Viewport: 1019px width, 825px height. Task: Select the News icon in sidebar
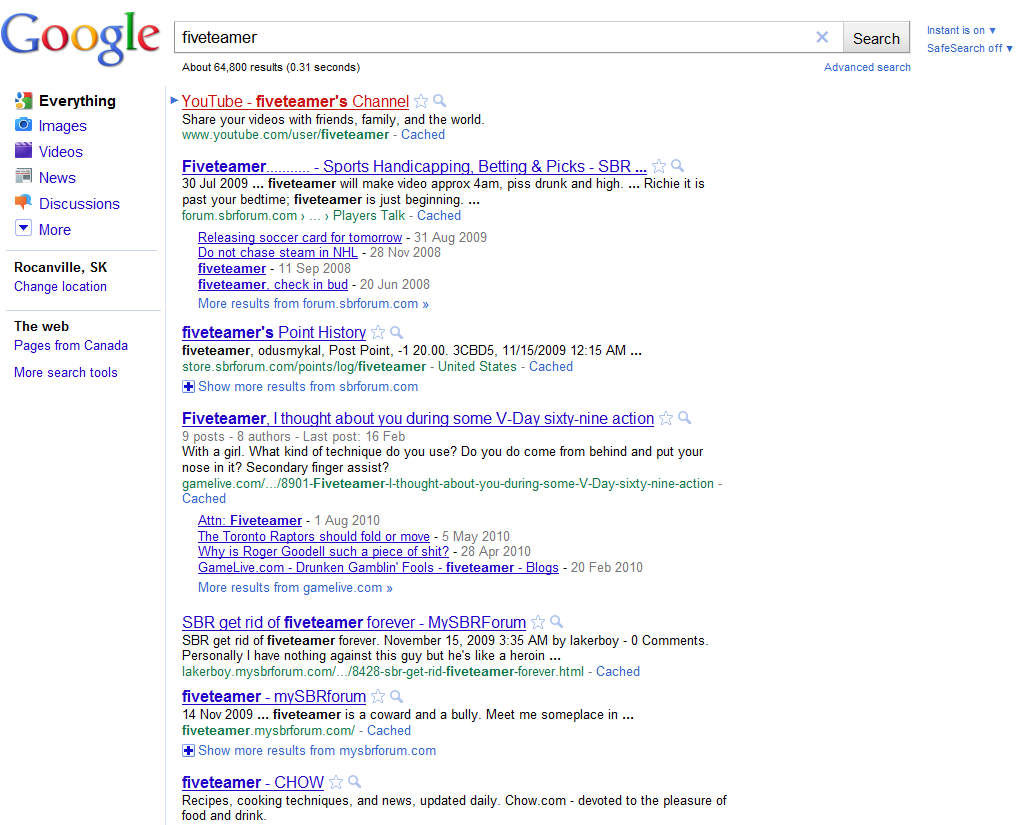tap(24, 178)
